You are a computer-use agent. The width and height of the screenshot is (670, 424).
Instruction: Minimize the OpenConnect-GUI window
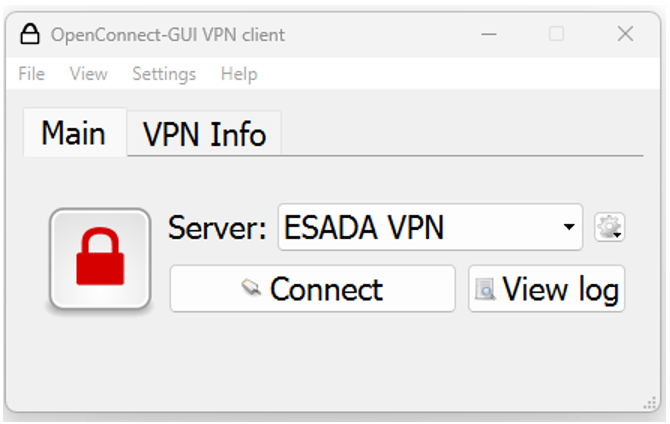(x=488, y=34)
